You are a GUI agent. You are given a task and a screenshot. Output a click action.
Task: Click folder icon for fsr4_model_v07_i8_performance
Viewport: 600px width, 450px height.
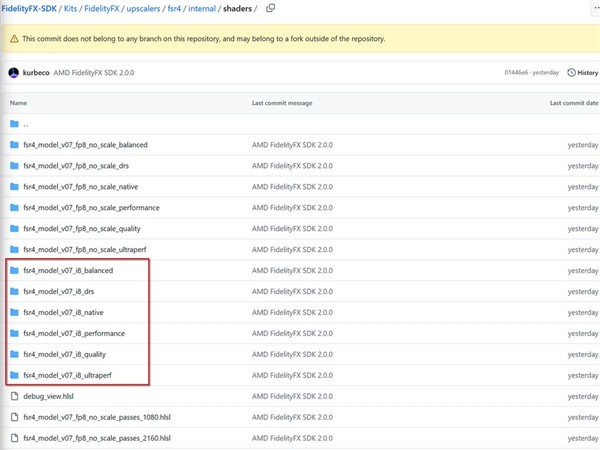point(14,333)
